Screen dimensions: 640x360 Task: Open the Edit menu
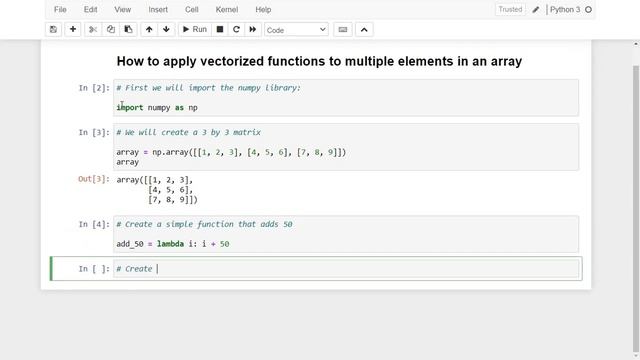(x=91, y=9)
